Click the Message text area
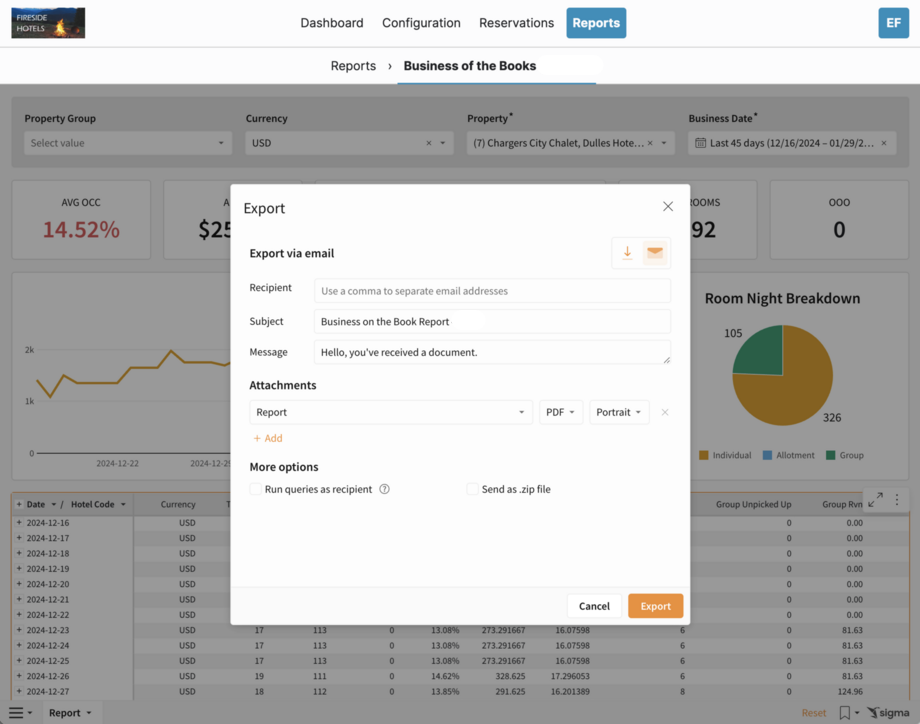The width and height of the screenshot is (920, 724). (492, 352)
